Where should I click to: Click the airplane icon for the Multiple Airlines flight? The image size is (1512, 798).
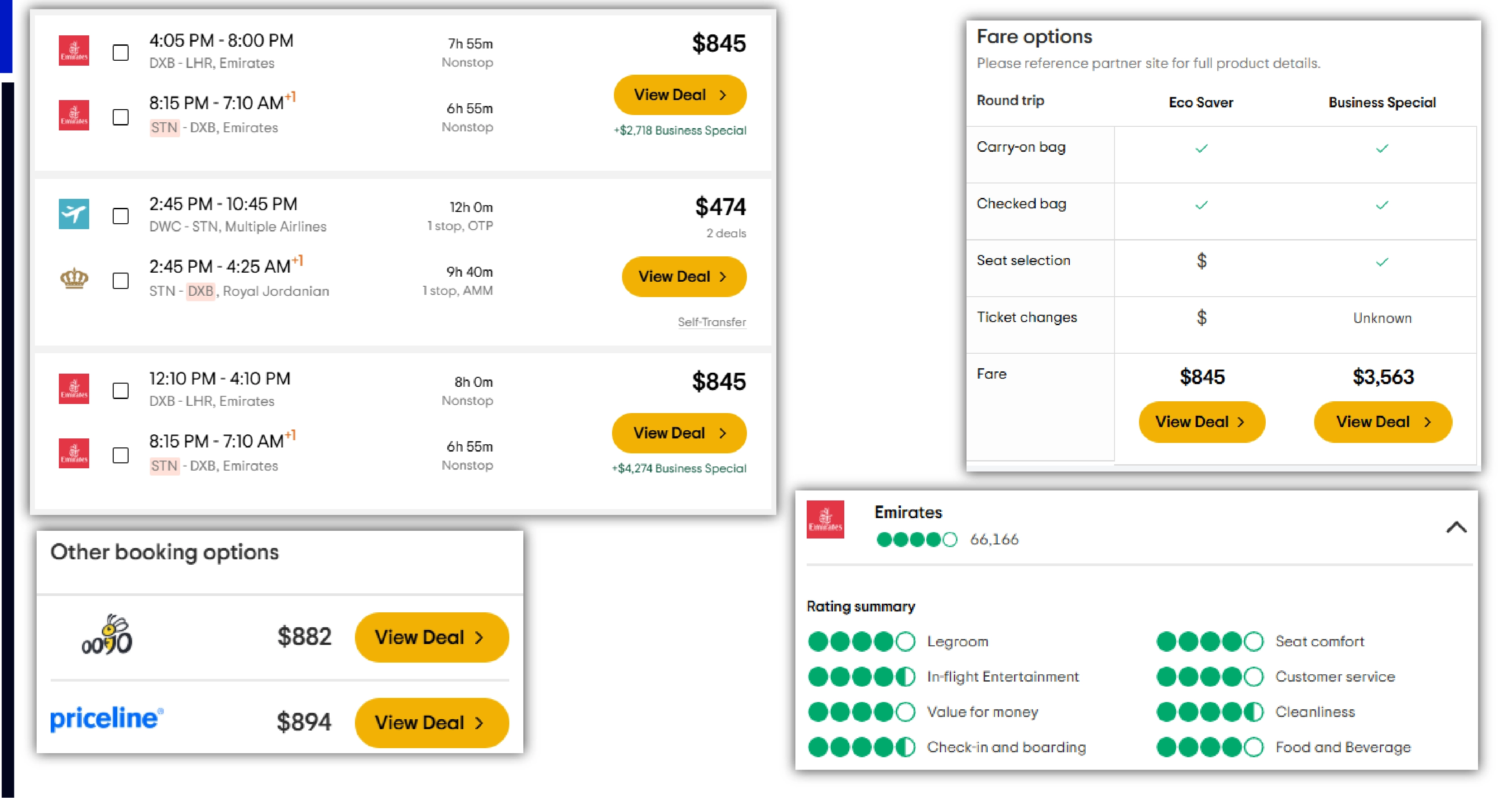(74, 215)
